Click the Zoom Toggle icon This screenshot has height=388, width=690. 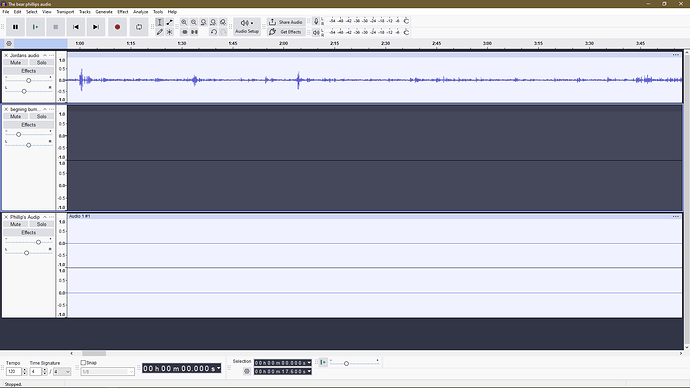pyautogui.click(x=223, y=22)
